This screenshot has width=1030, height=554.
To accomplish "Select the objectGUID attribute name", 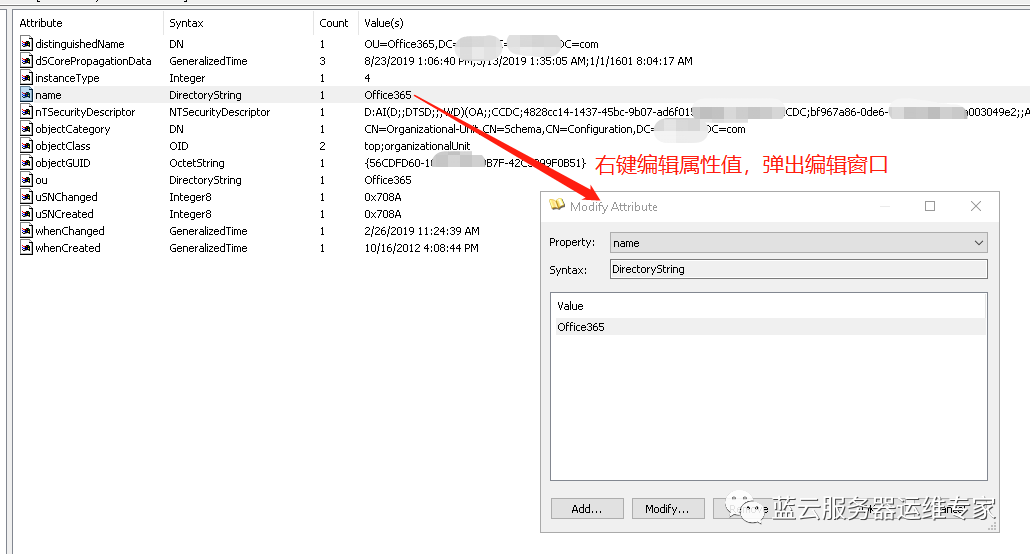I will [x=63, y=163].
